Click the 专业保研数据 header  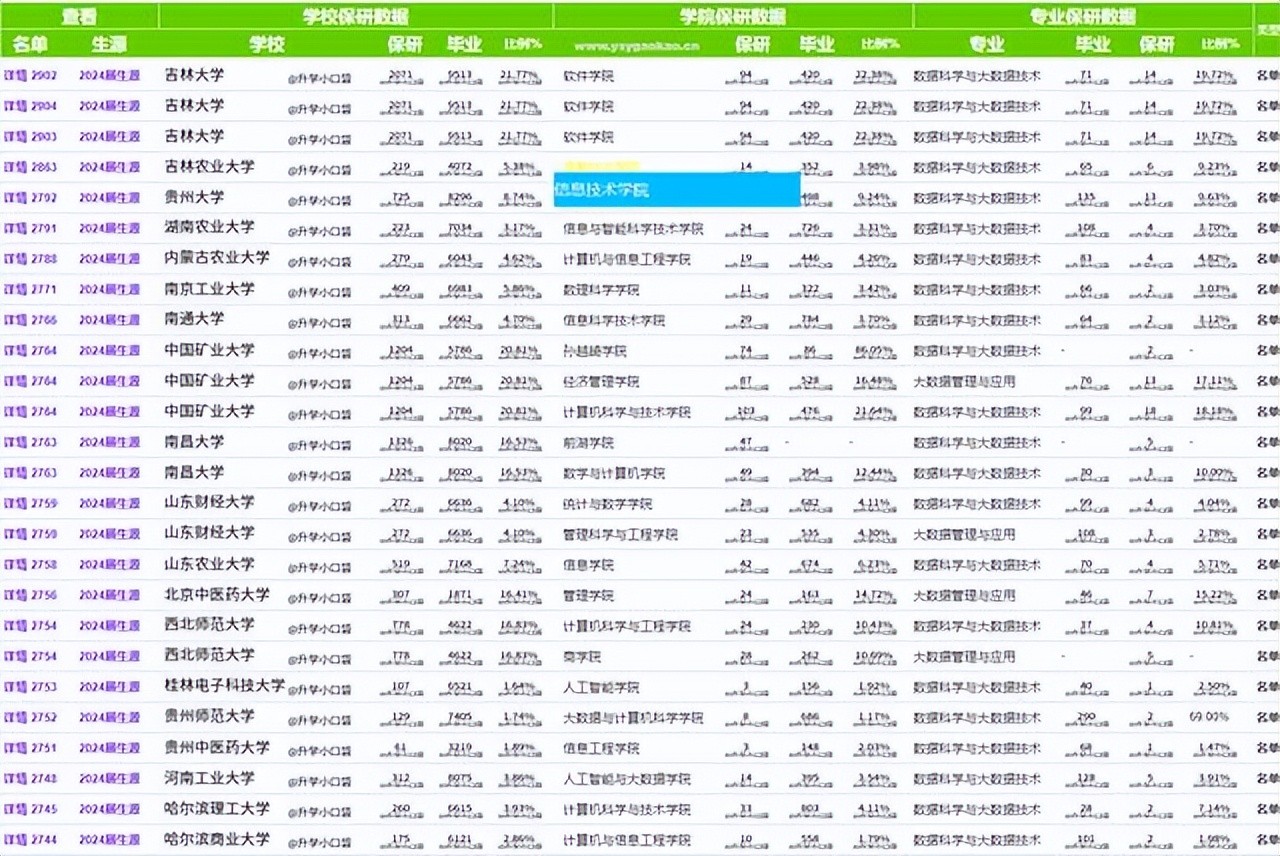click(x=1082, y=16)
